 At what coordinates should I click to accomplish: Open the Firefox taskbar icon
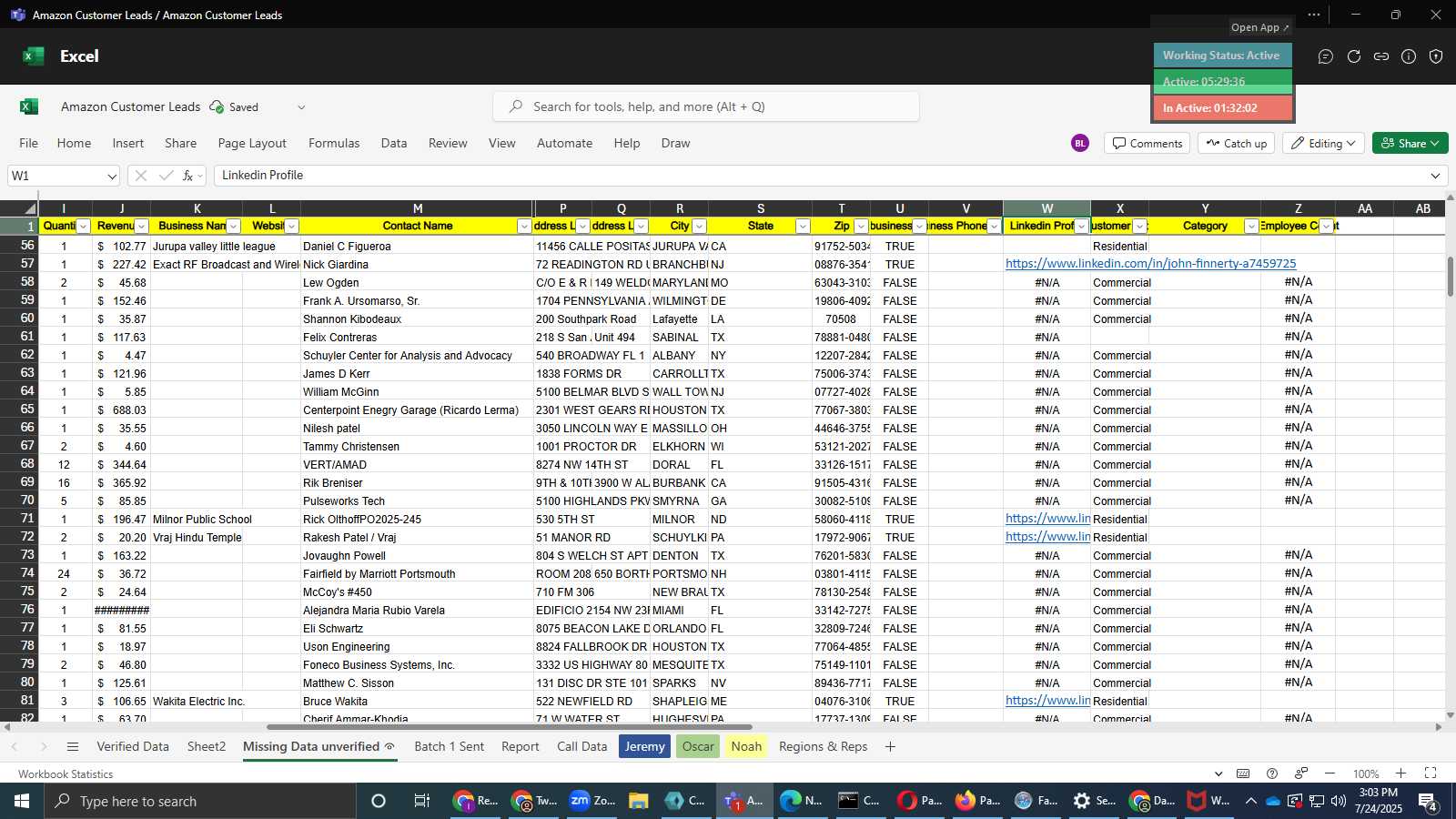pos(978,801)
